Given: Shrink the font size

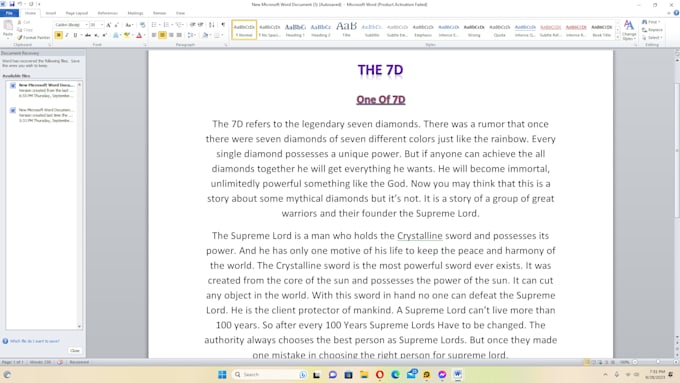Looking at the screenshot, I should click(116, 25).
